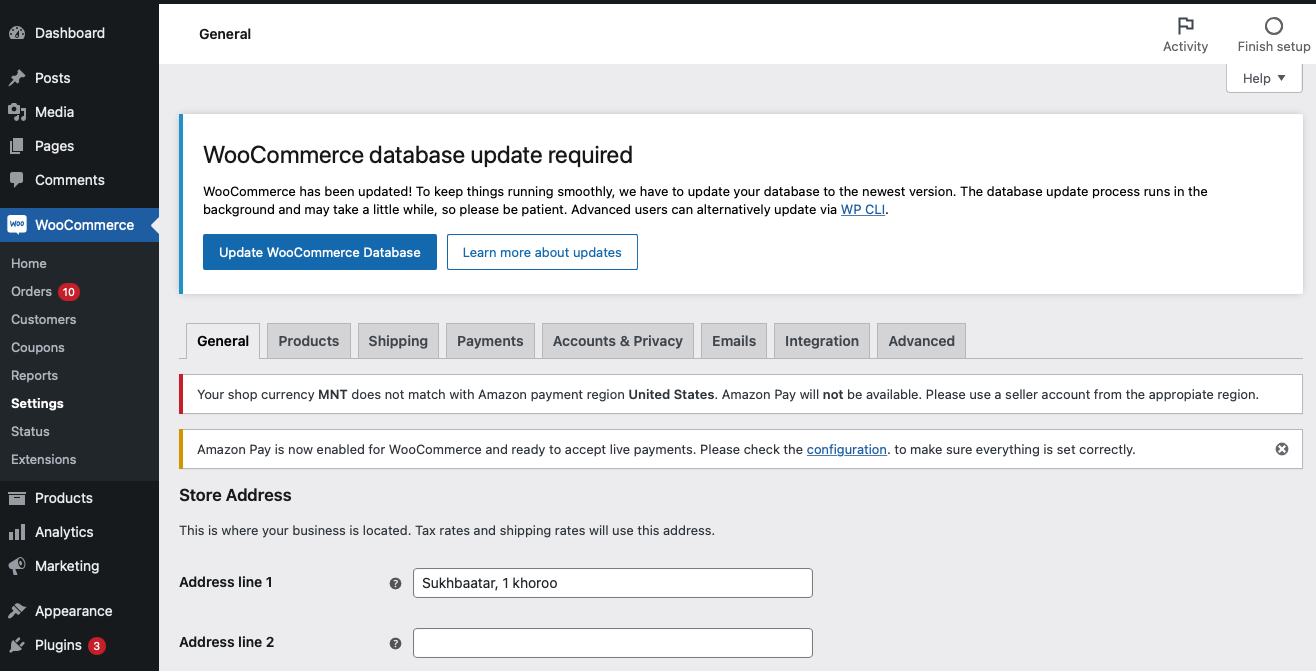Click the Pages stack icon

17,146
